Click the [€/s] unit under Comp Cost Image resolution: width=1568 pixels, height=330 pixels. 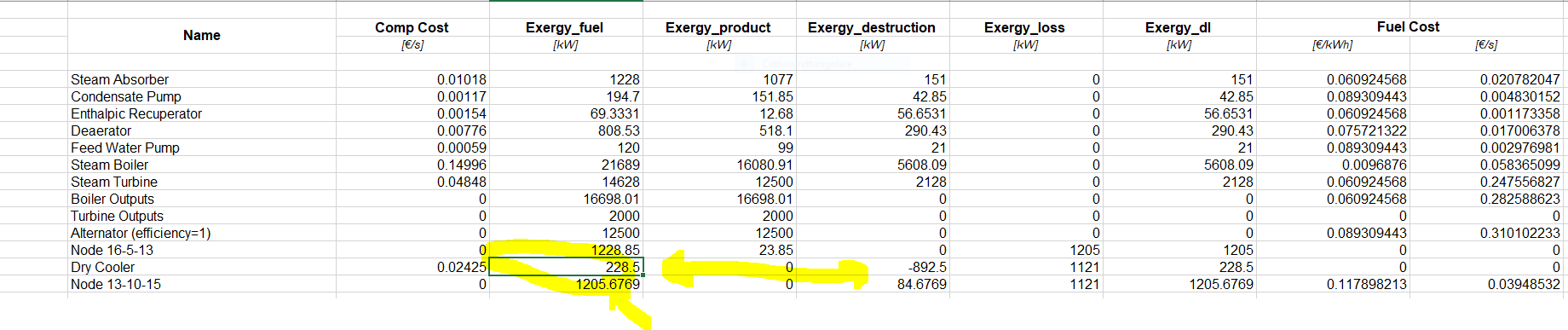coord(412,44)
